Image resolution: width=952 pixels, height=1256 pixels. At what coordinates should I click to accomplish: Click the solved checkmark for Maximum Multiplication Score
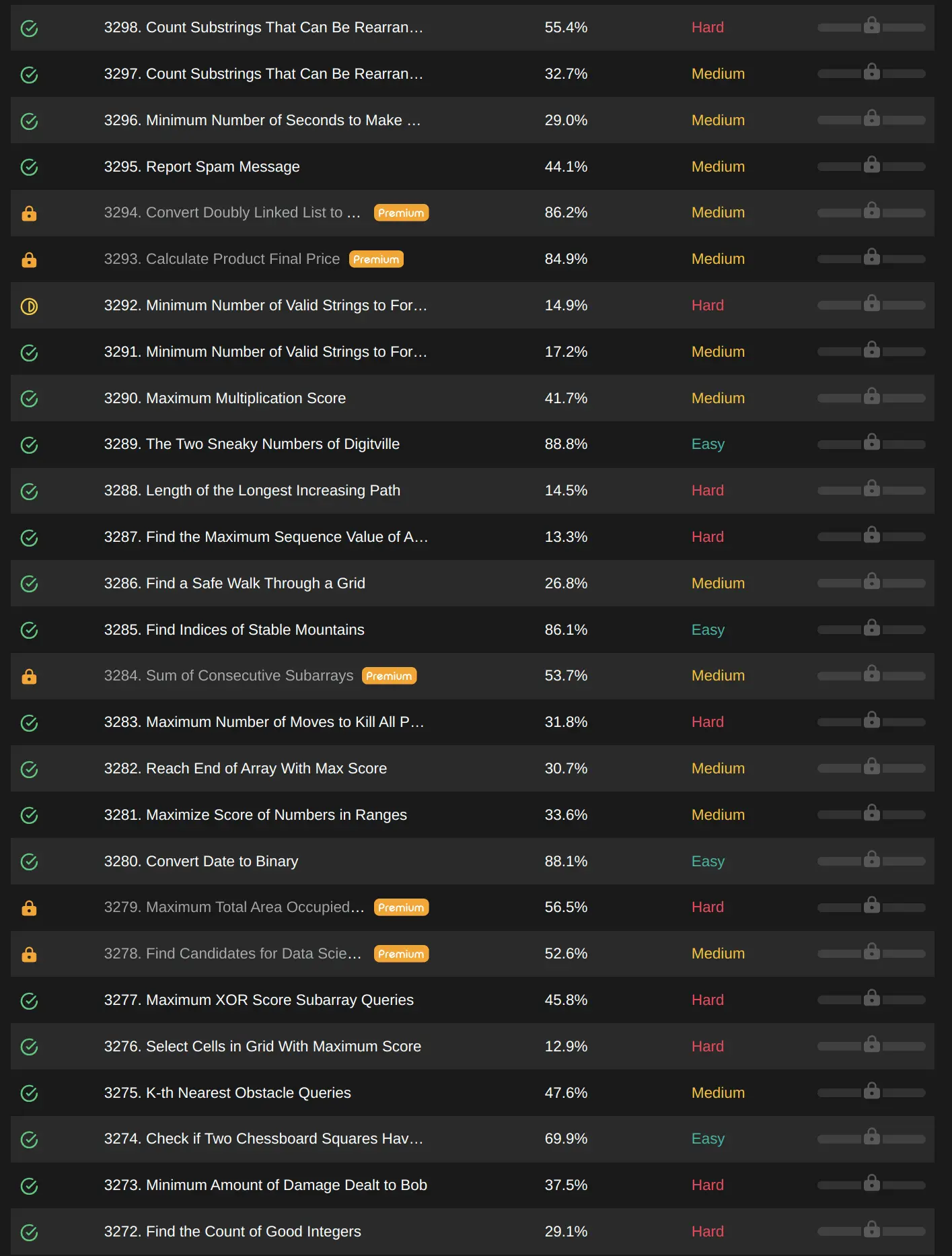click(x=29, y=398)
